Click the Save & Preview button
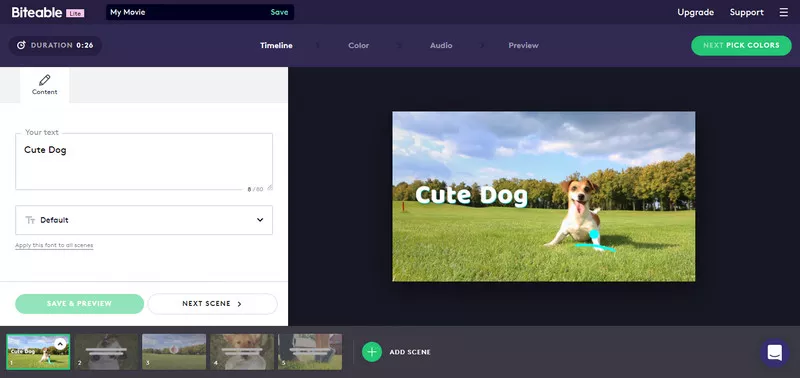The width and height of the screenshot is (800, 378). pos(80,304)
